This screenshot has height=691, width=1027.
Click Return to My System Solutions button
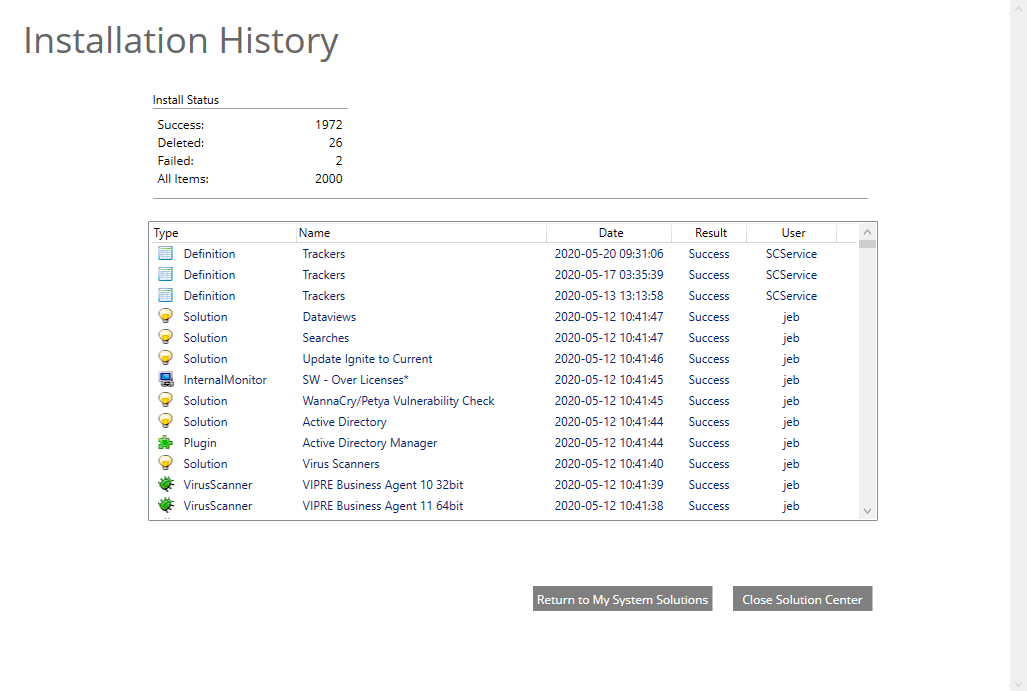pyautogui.click(x=622, y=599)
